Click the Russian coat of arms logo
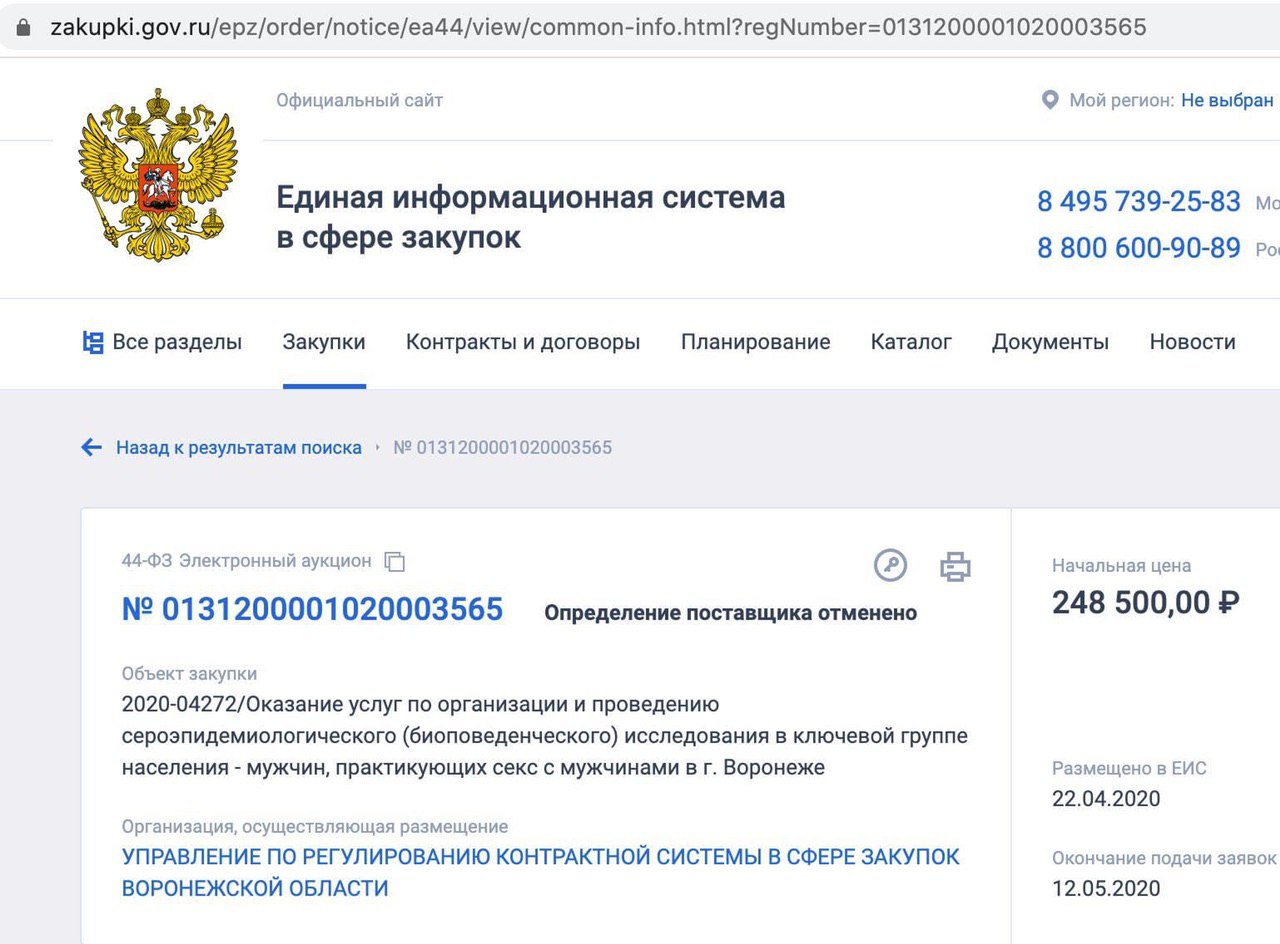 pos(158,174)
